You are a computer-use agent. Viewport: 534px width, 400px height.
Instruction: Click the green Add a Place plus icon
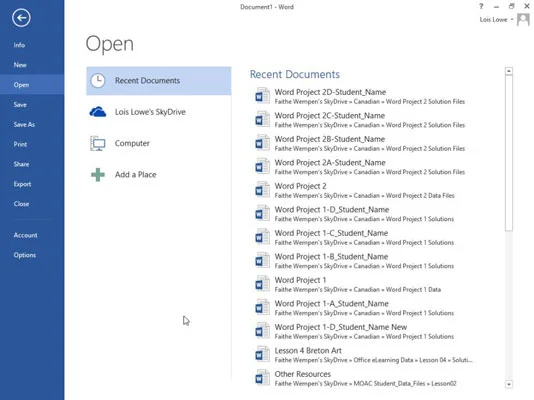click(x=98, y=175)
